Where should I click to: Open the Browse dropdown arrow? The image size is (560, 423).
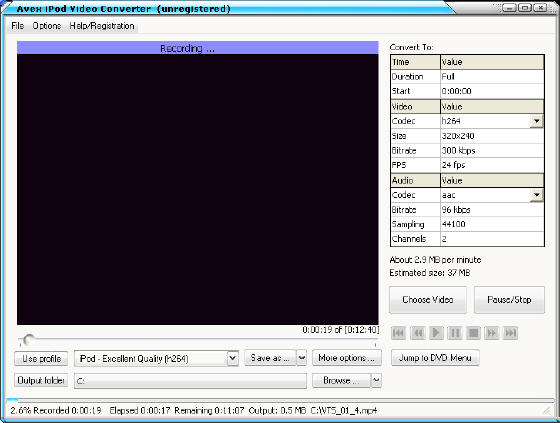coord(376,380)
